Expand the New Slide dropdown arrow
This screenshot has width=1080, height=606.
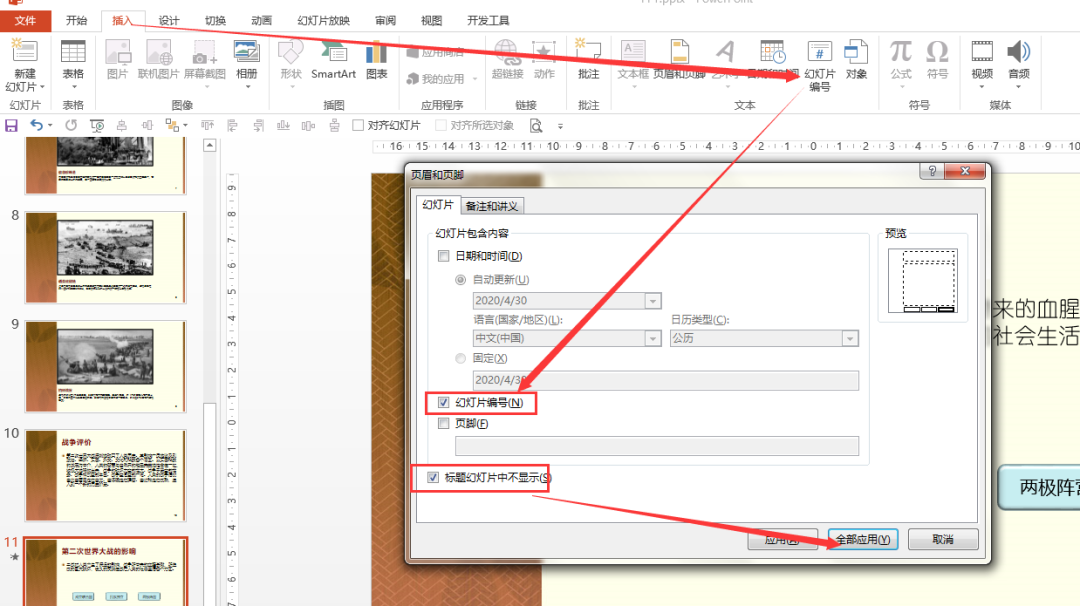pyautogui.click(x=42, y=87)
